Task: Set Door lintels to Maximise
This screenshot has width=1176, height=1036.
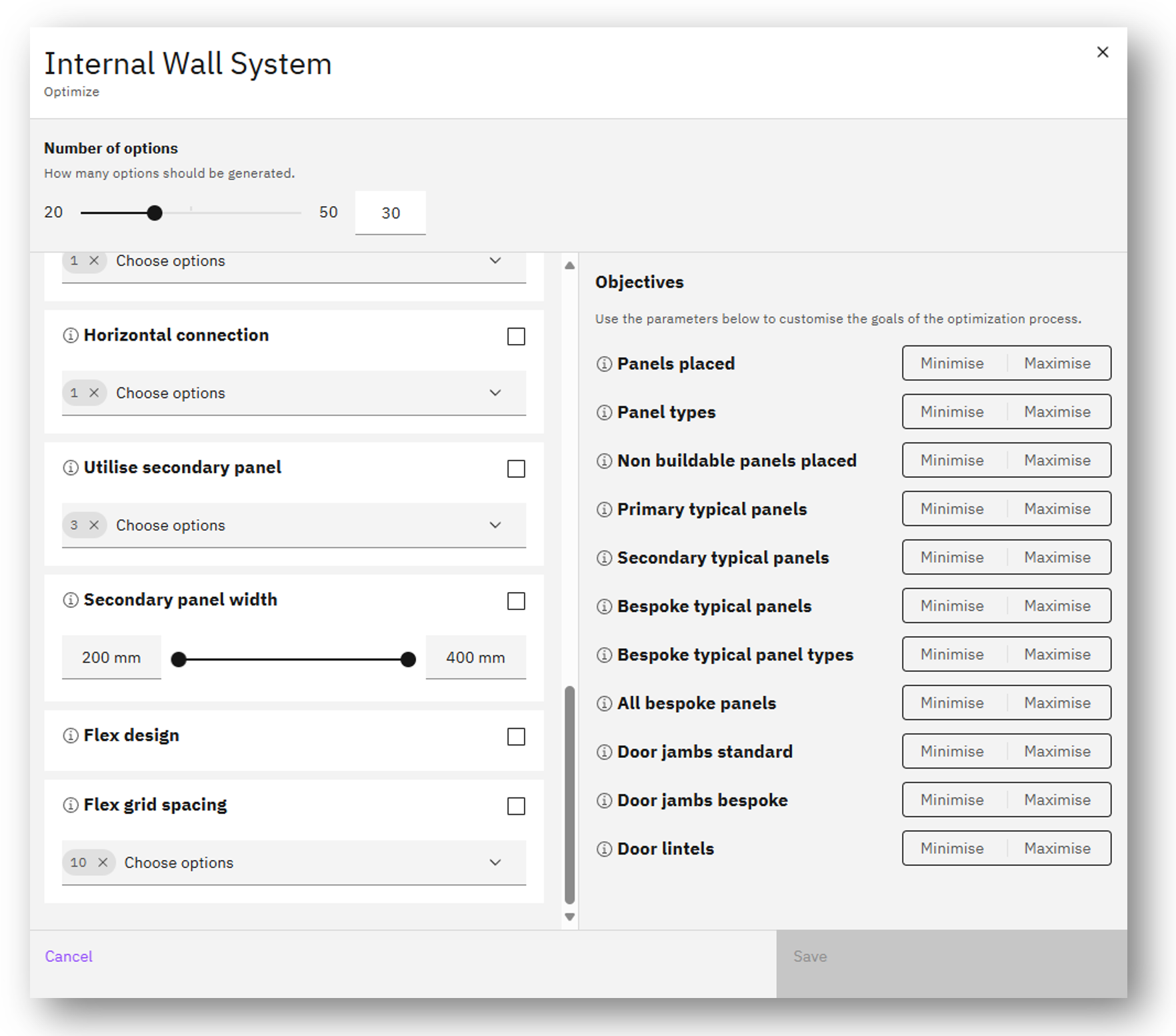Action: pyautogui.click(x=1058, y=848)
